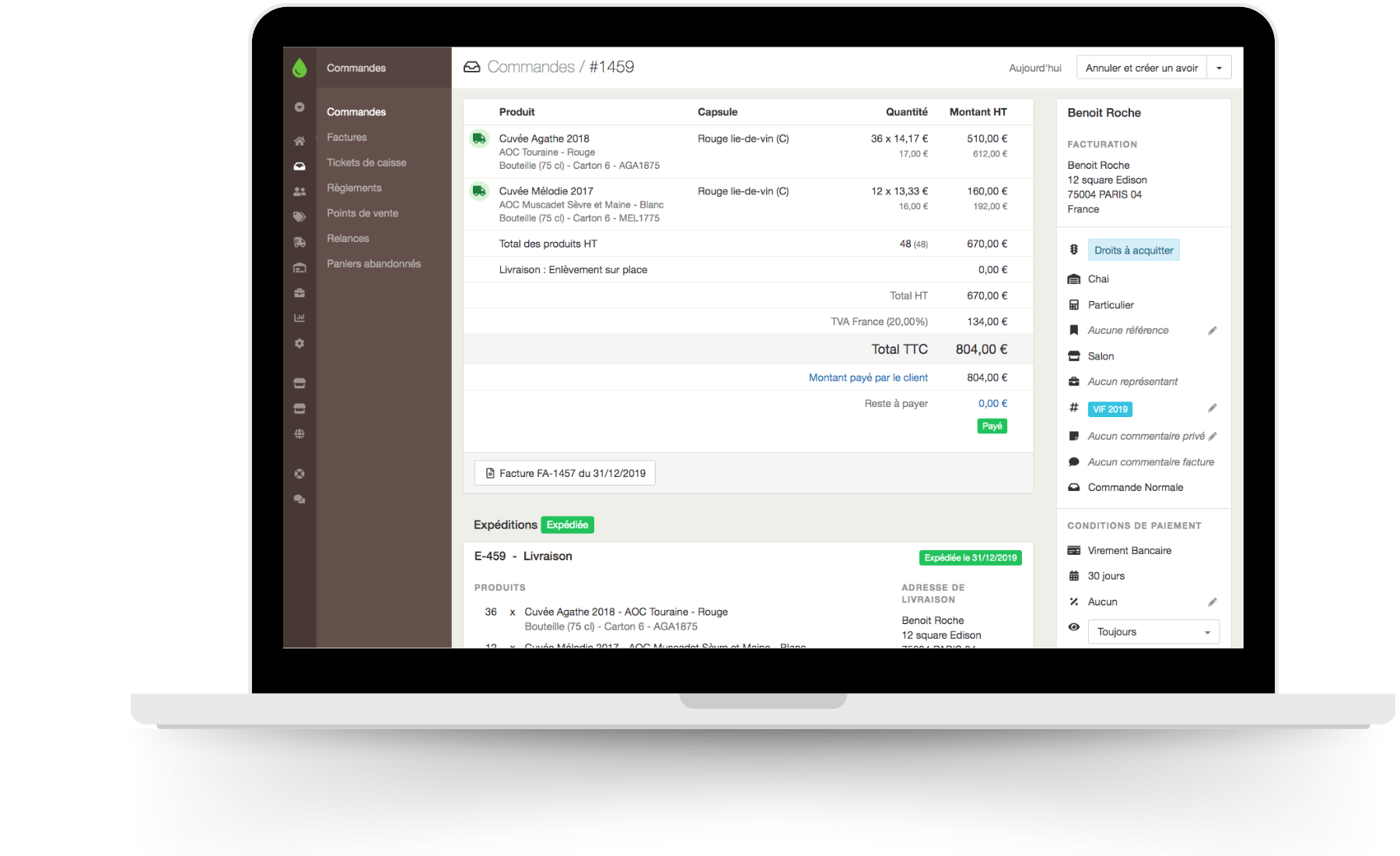Click the Aucun représentant entry
Viewport: 1400px width, 856px height.
point(1132,381)
